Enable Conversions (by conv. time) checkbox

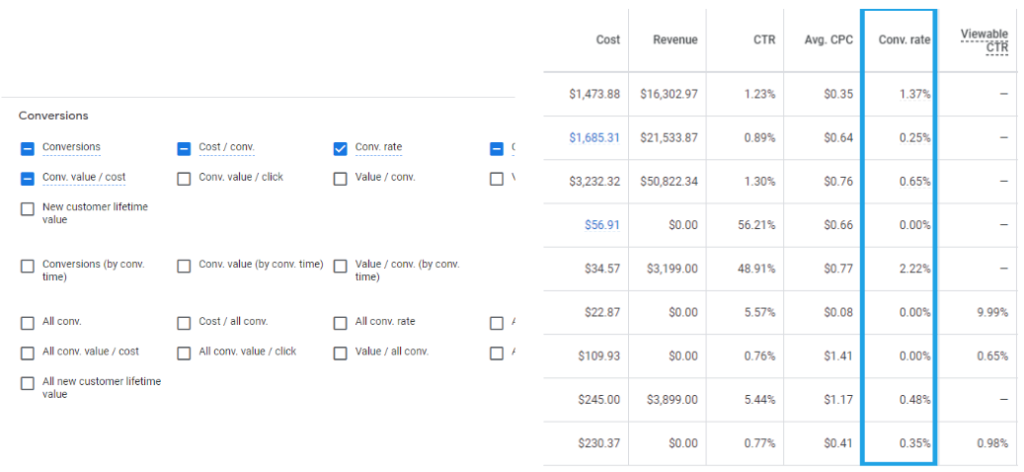click(27, 266)
